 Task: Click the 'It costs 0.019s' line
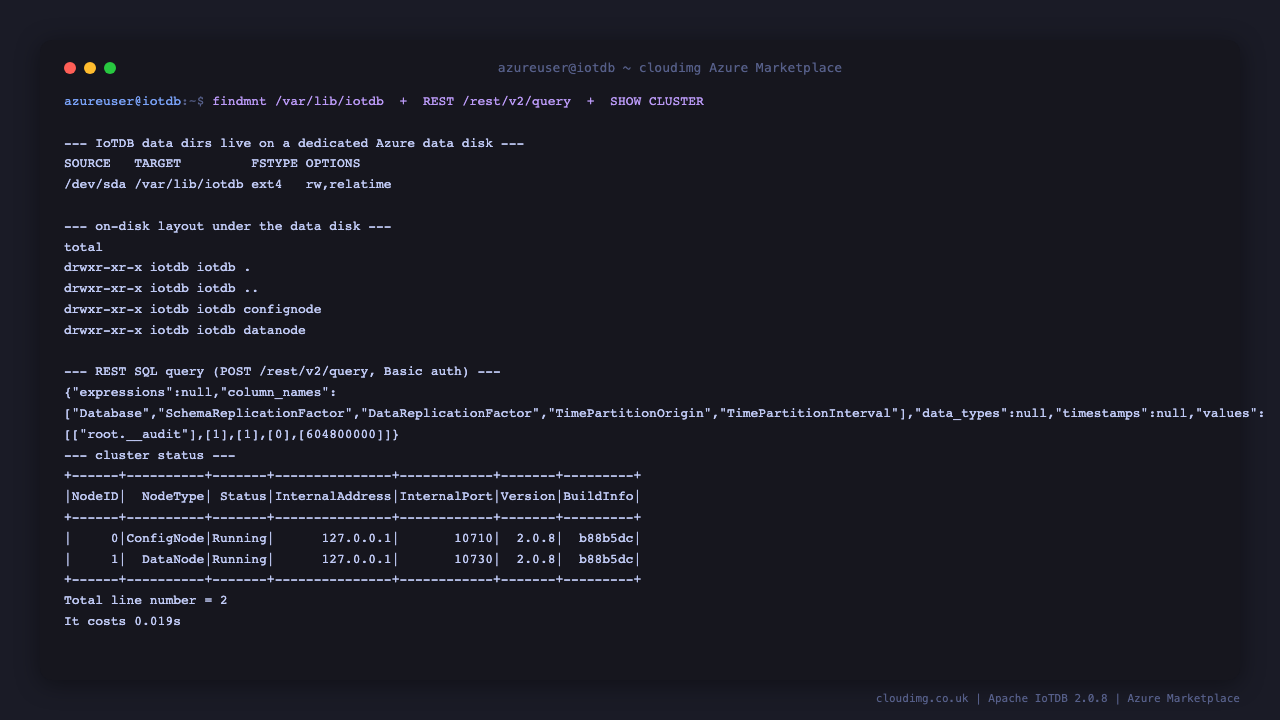tap(122, 621)
